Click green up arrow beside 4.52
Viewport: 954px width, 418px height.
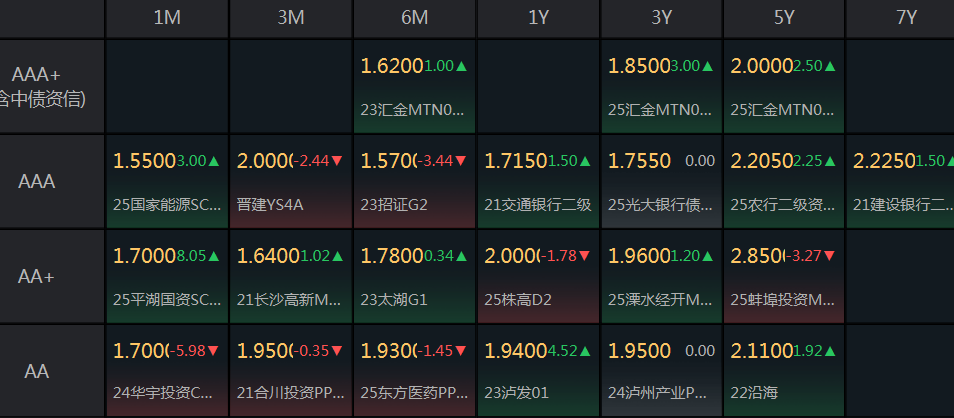coord(585,351)
